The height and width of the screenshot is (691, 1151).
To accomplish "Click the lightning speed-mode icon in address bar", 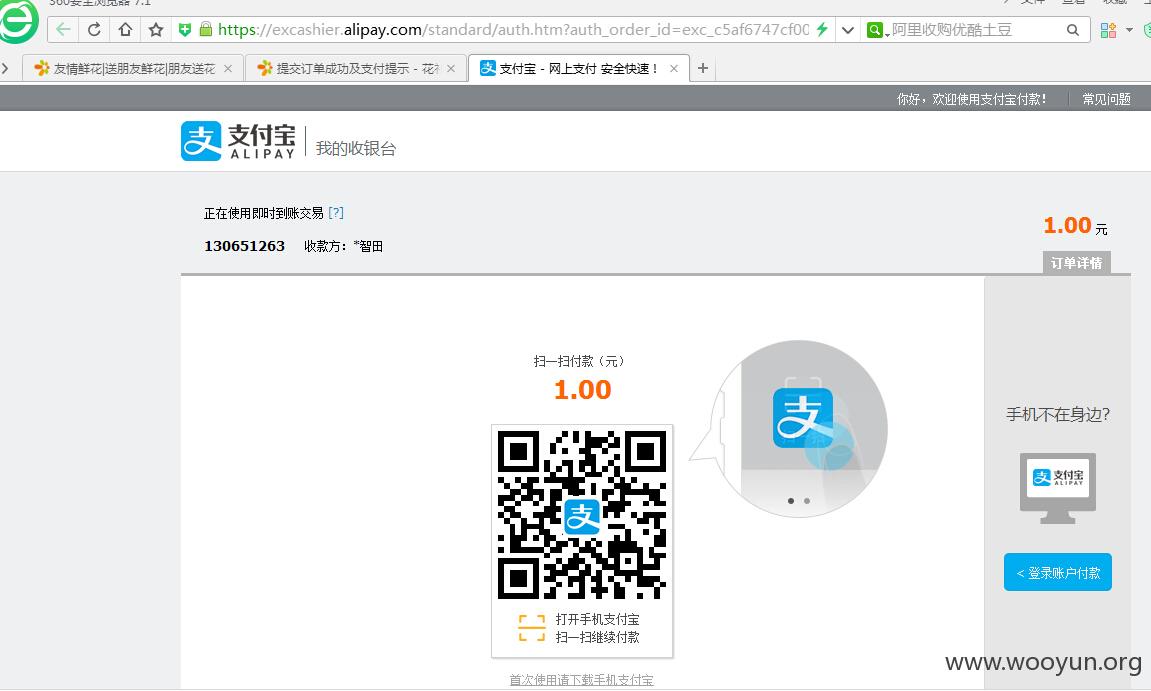I will tap(822, 29).
